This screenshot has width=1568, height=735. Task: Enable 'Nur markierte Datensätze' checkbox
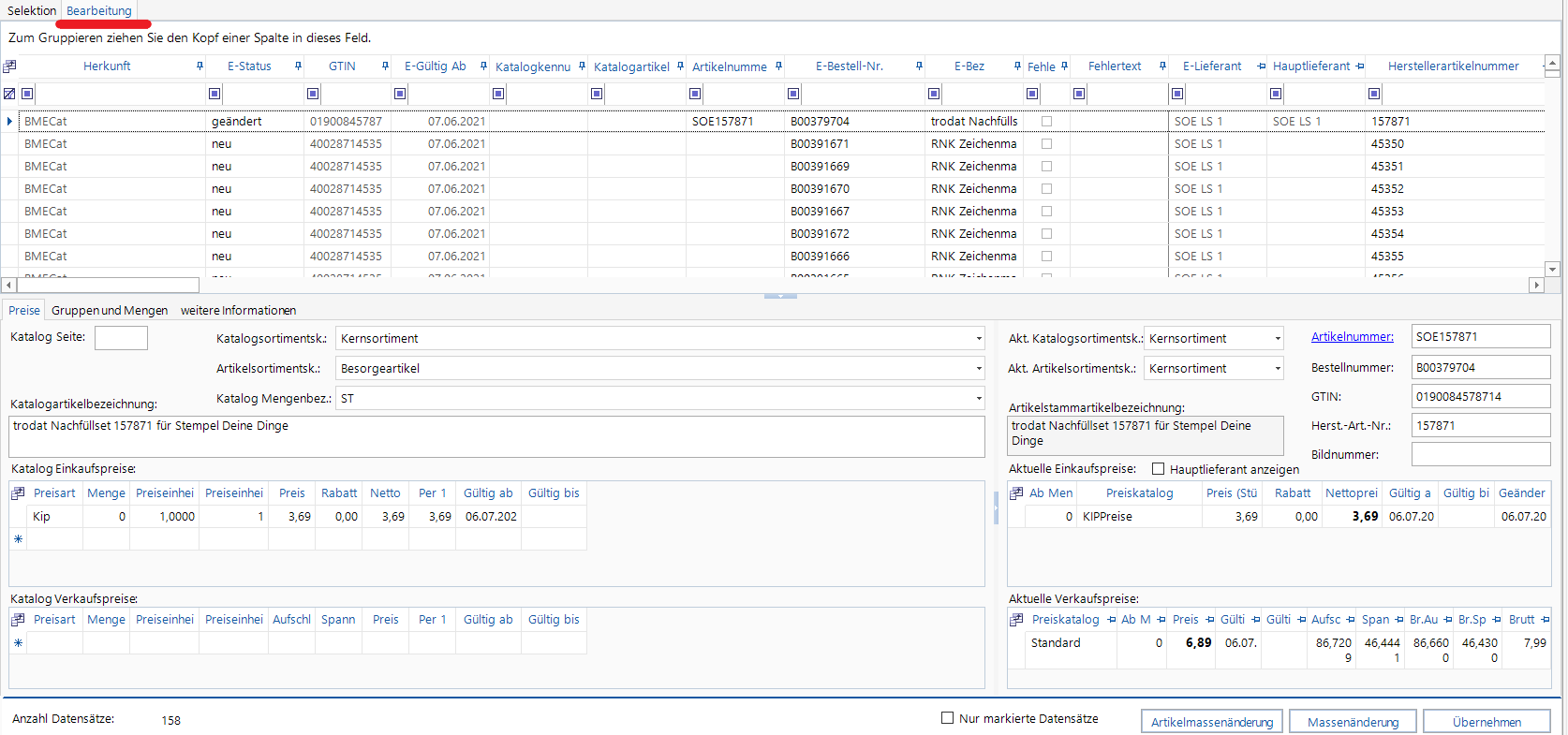947,718
